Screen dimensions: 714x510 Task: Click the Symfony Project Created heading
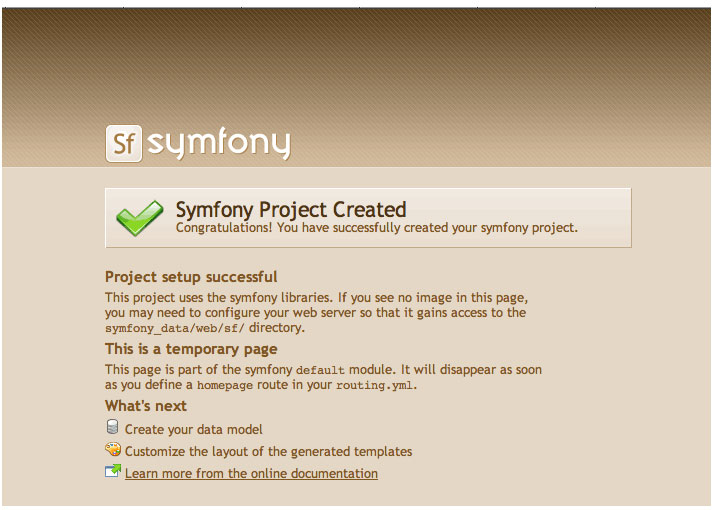[x=291, y=209]
